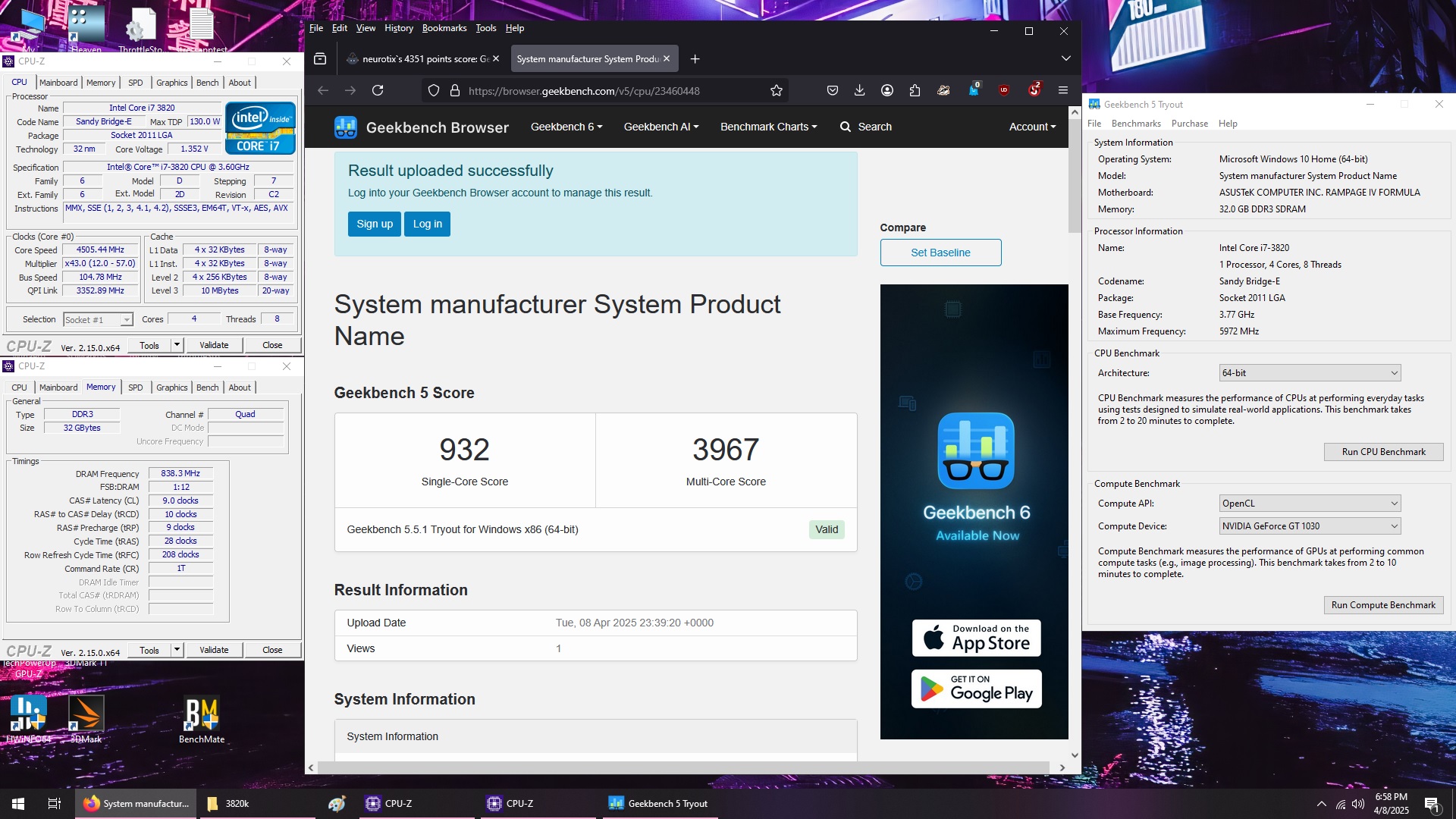Expand the Geekbench 6 navbar dropdown

[566, 127]
